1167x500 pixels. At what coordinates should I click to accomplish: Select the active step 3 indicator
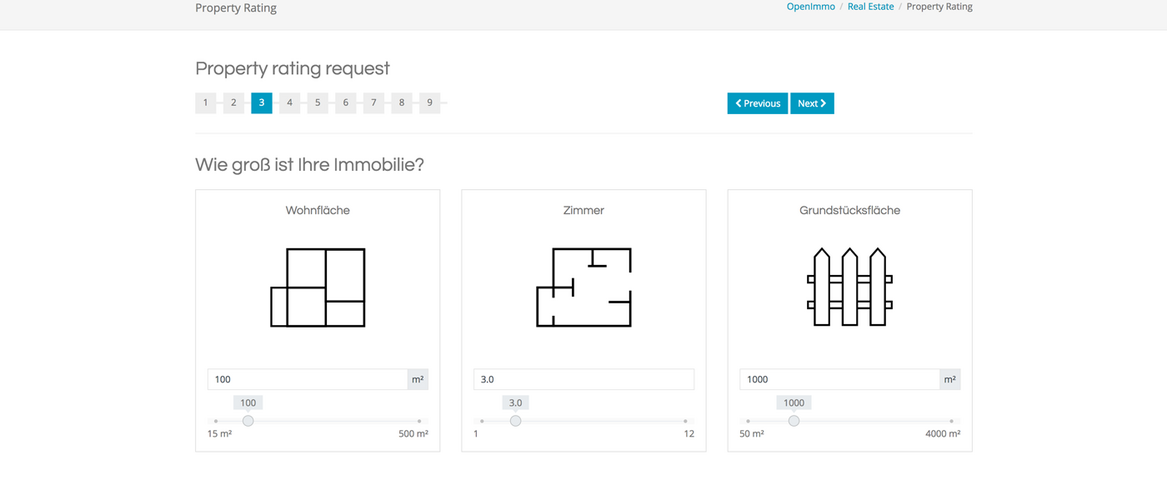(261, 103)
